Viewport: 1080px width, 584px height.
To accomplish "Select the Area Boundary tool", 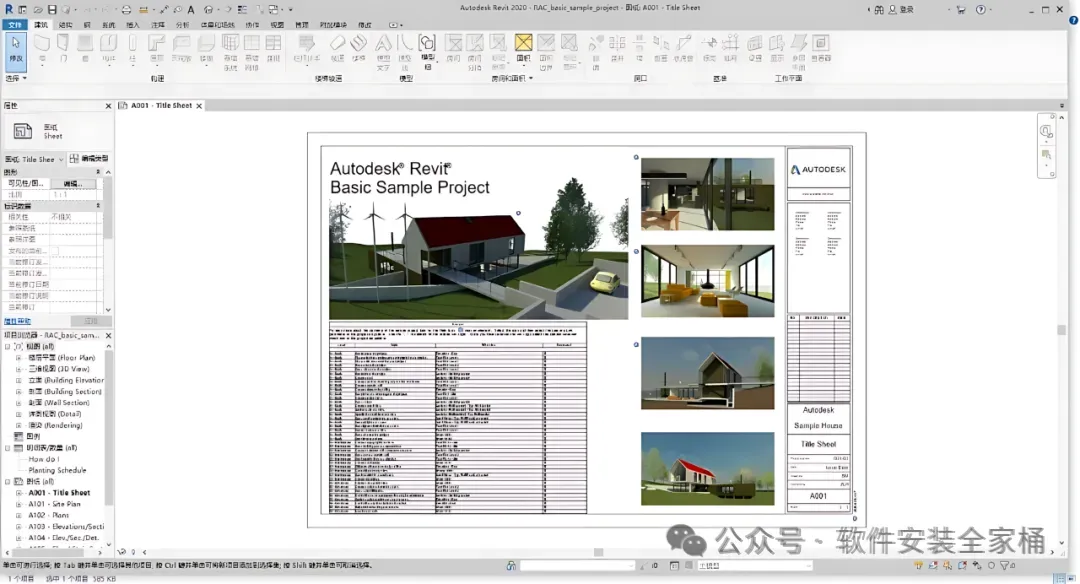I will click(546, 51).
